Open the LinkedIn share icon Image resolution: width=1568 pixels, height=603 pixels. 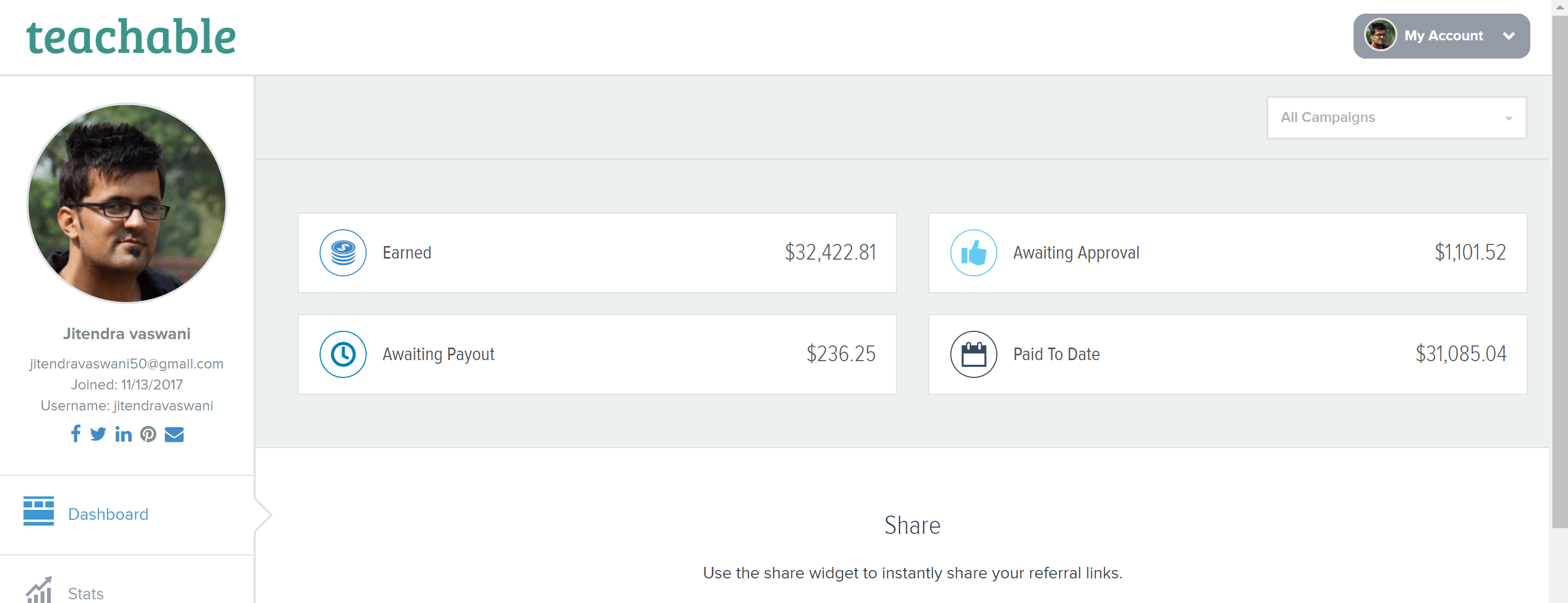(123, 434)
